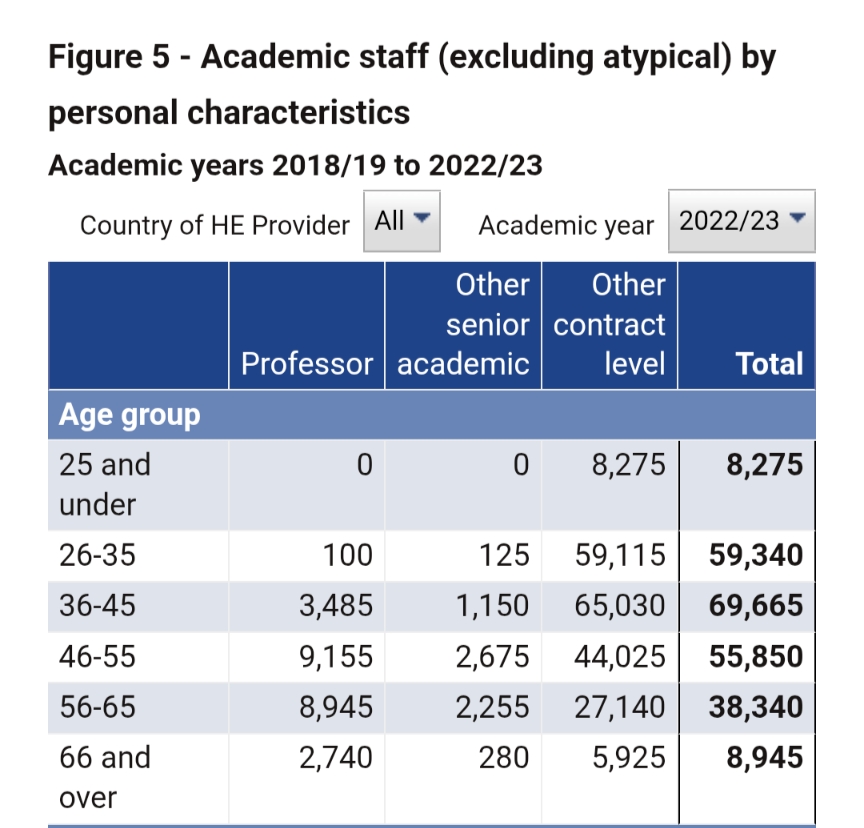Click the Other senior academic column header

(x=463, y=325)
